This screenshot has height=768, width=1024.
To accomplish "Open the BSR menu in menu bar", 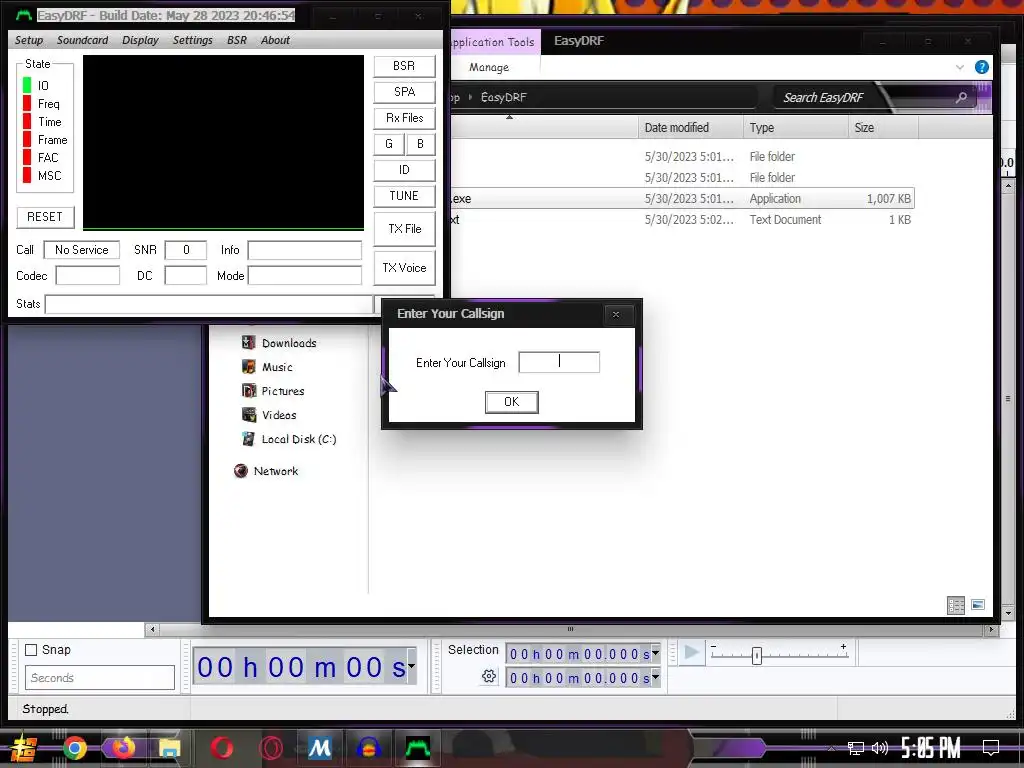I will point(237,40).
